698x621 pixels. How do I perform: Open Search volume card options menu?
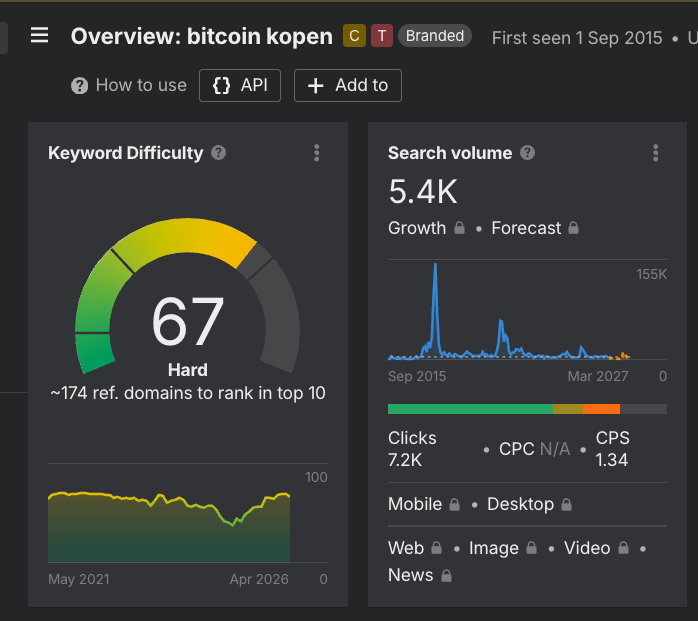[x=655, y=153]
